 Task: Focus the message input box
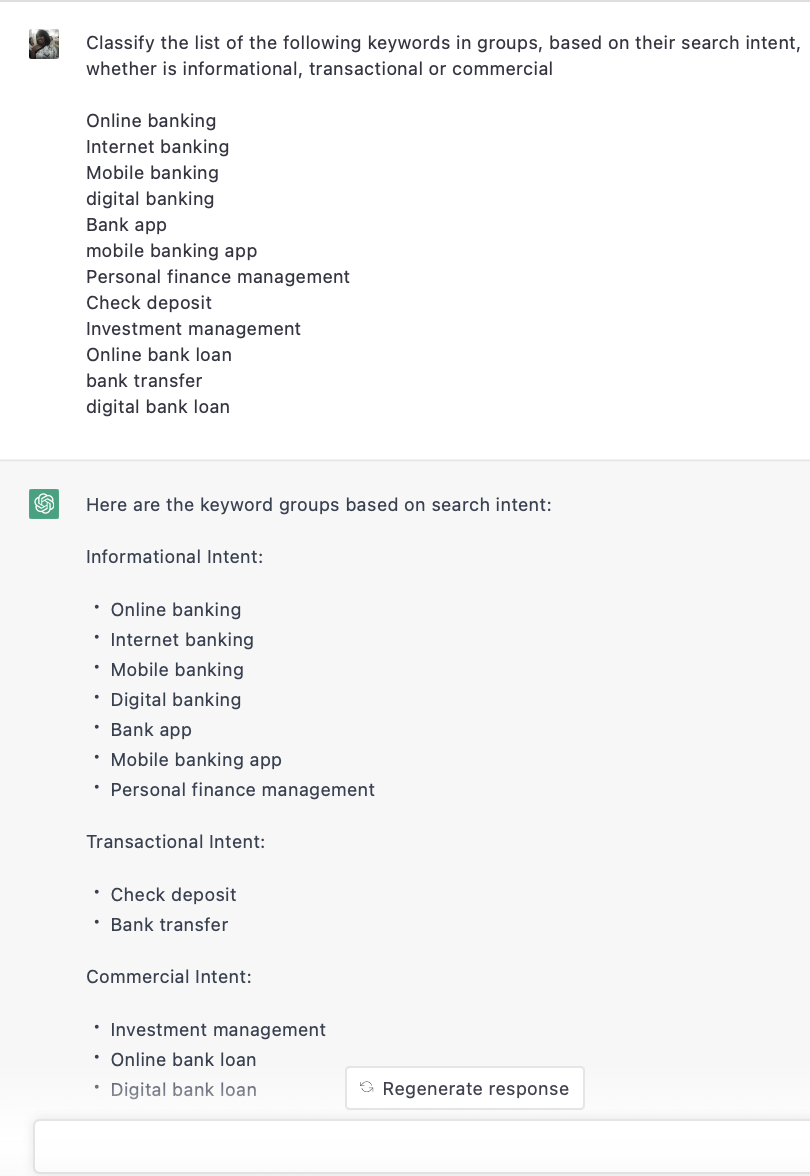(x=420, y=1146)
